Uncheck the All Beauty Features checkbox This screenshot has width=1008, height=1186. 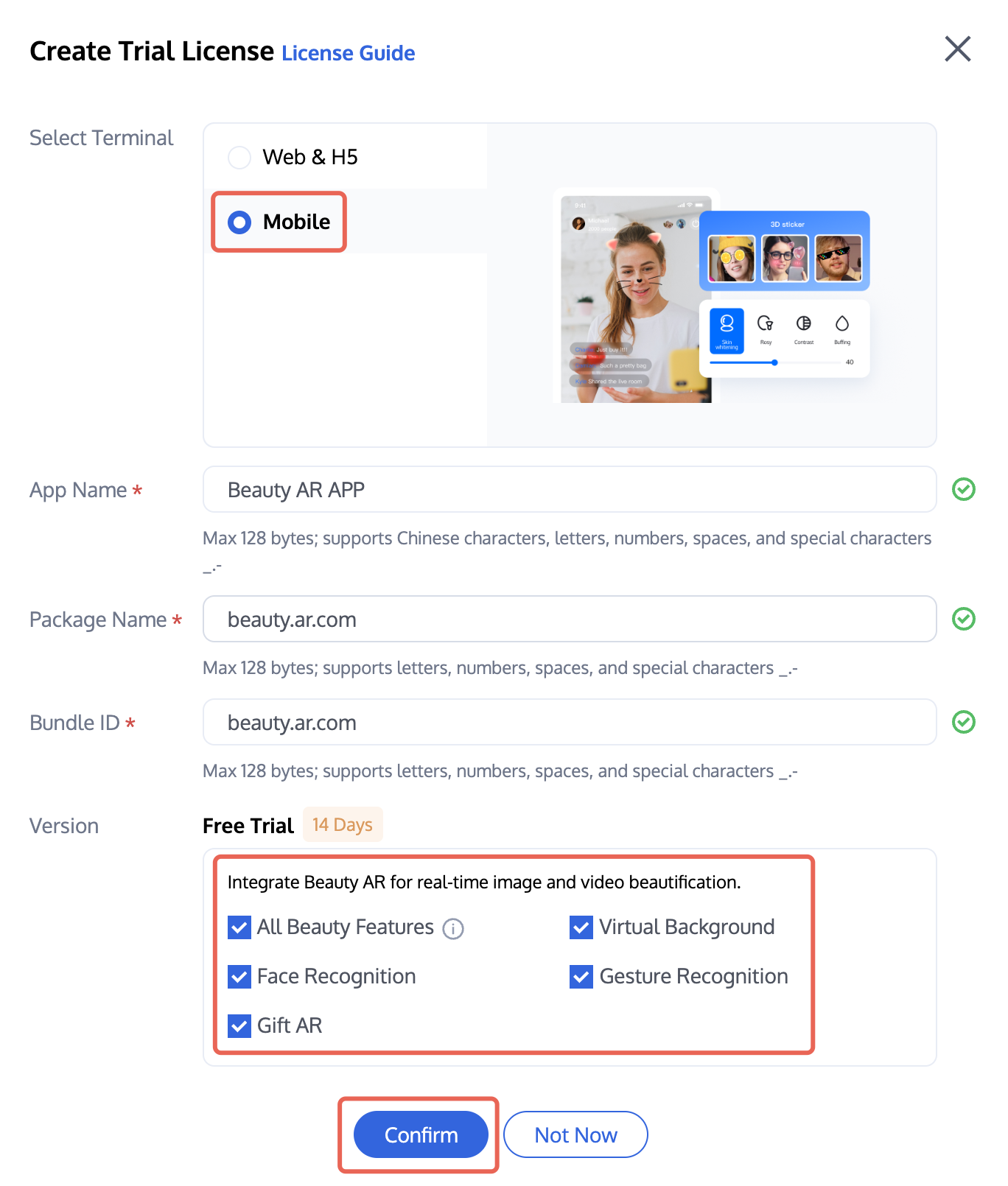click(239, 927)
